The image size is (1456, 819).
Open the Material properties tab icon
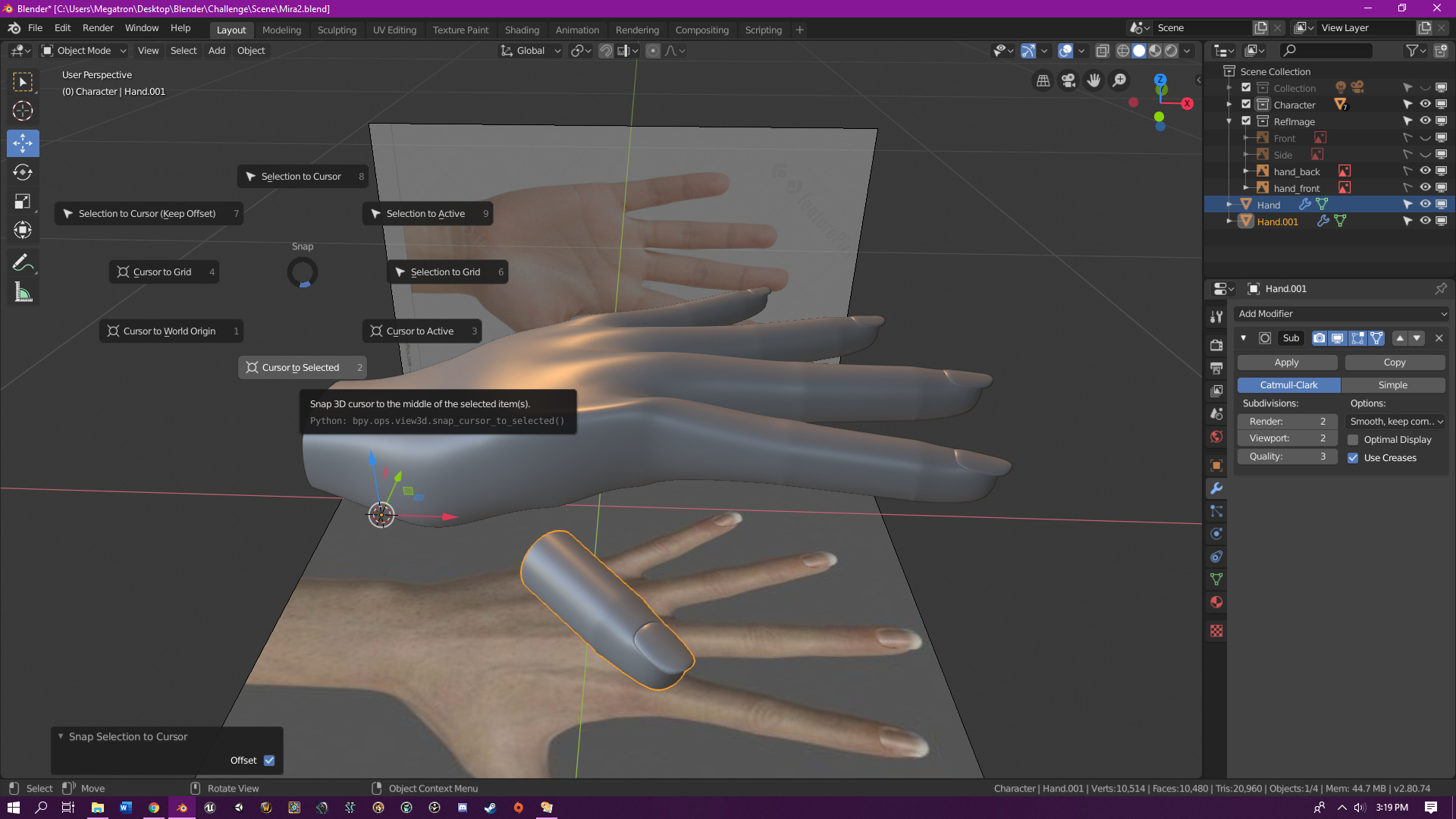click(1216, 602)
